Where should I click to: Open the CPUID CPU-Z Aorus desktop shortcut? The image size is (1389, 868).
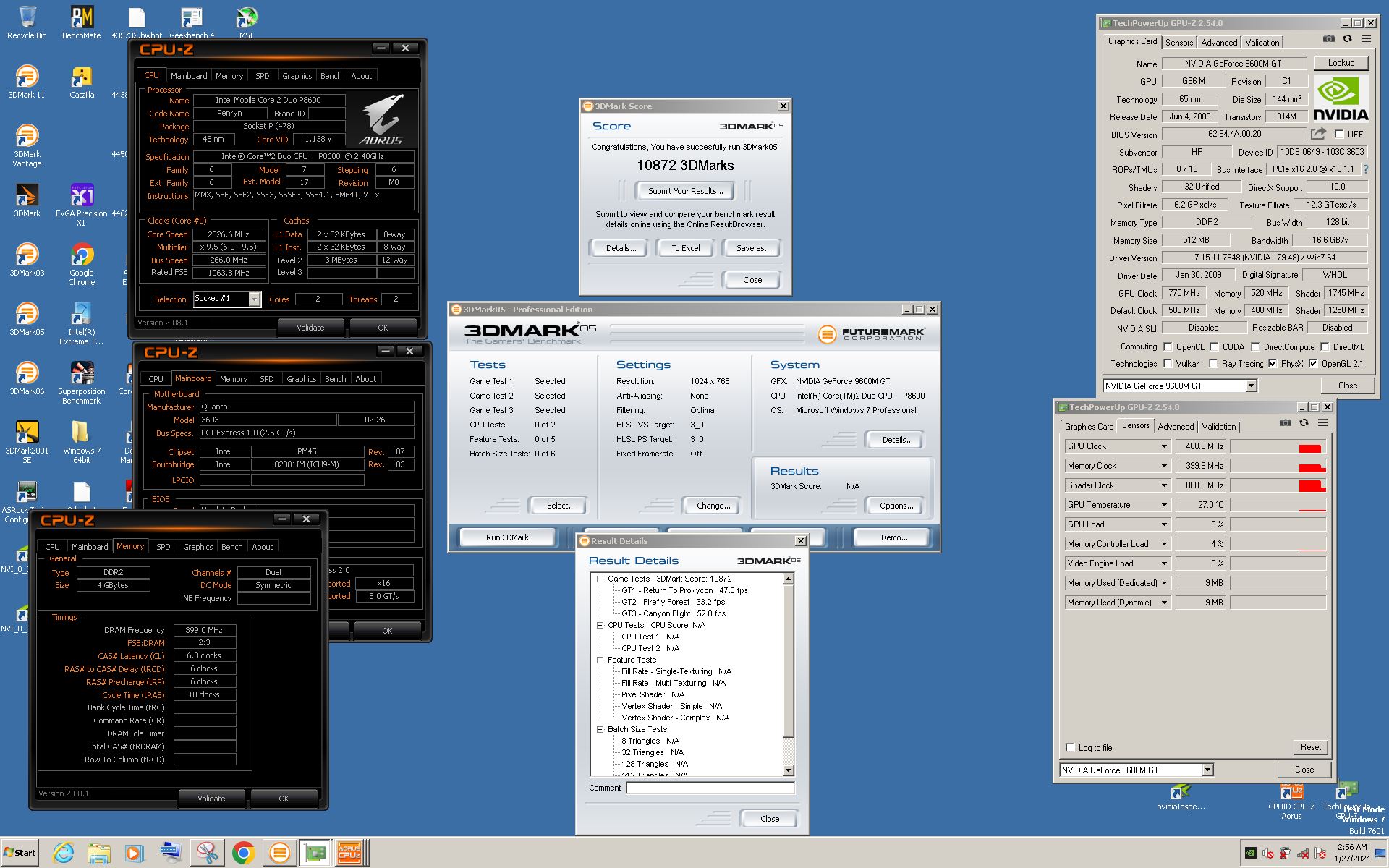click(1291, 801)
